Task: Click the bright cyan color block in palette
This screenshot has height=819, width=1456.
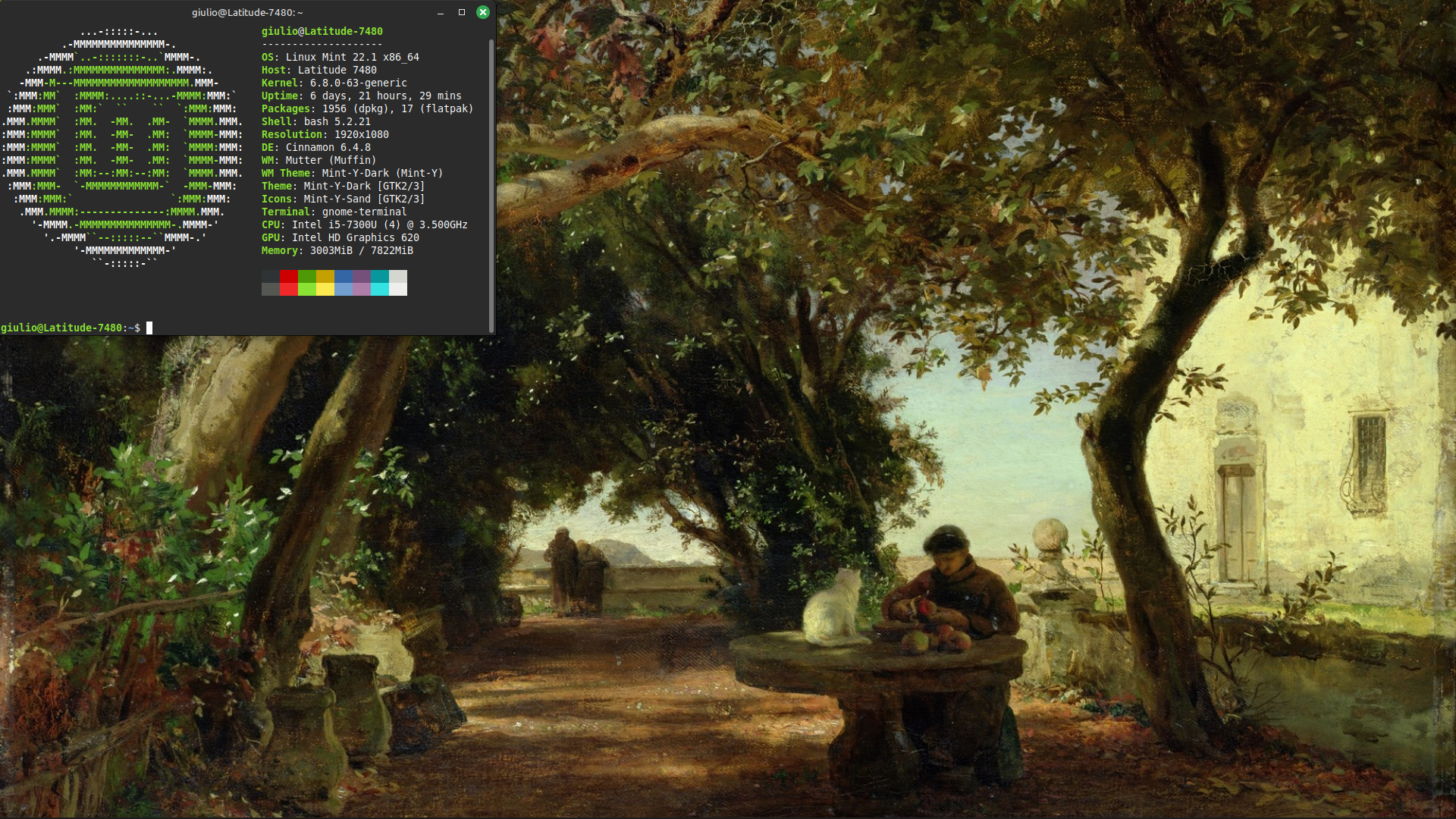Action: coord(380,289)
